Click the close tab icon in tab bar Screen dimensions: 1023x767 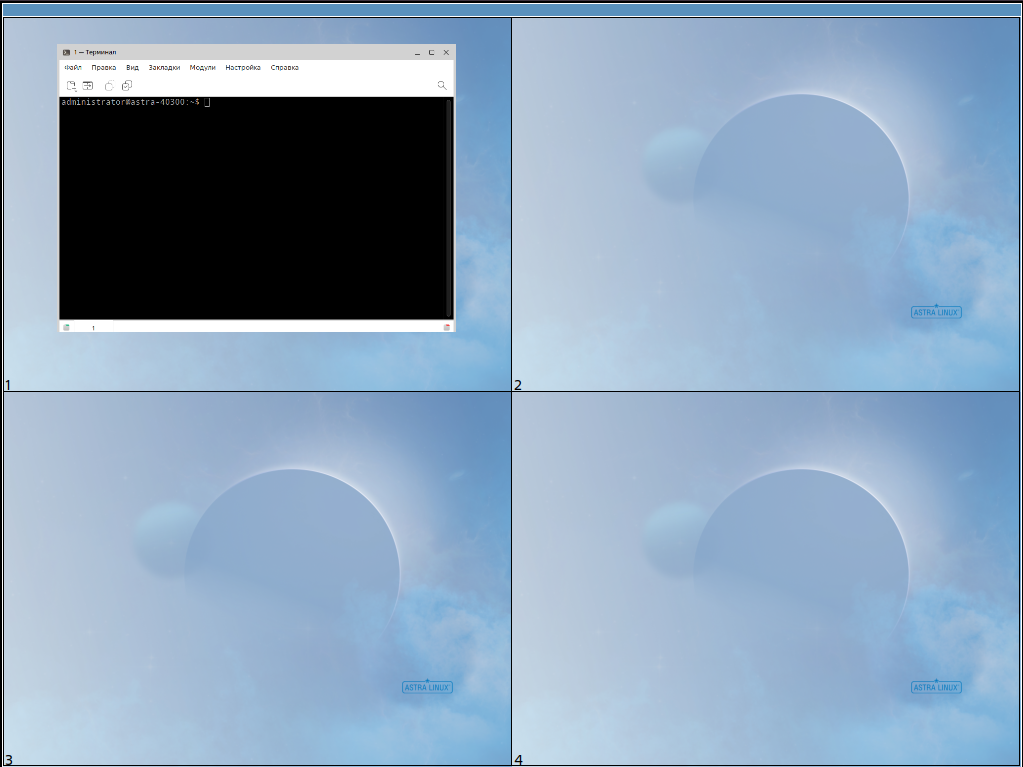pos(447,327)
